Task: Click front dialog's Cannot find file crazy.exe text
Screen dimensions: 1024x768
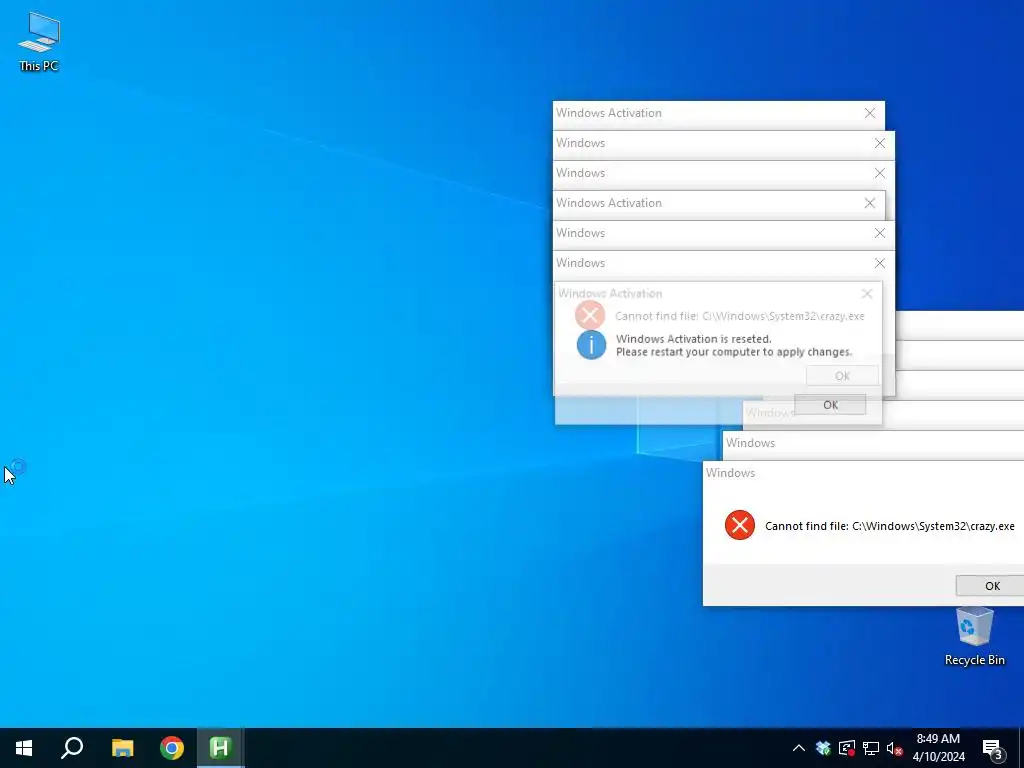Action: [889, 526]
